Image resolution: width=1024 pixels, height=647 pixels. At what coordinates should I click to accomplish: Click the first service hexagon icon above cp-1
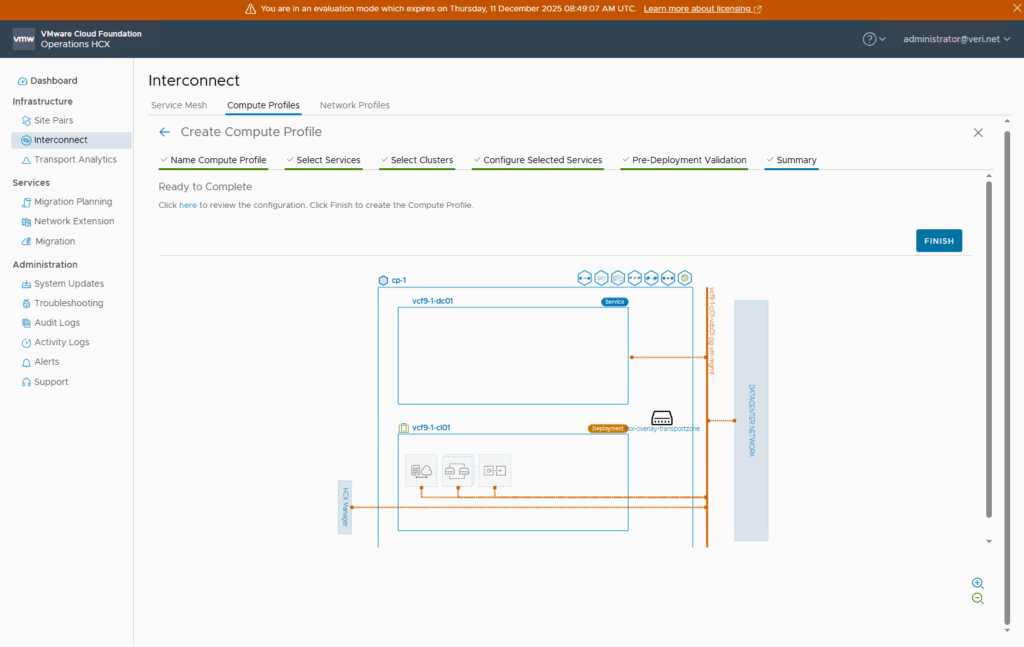pyautogui.click(x=584, y=277)
